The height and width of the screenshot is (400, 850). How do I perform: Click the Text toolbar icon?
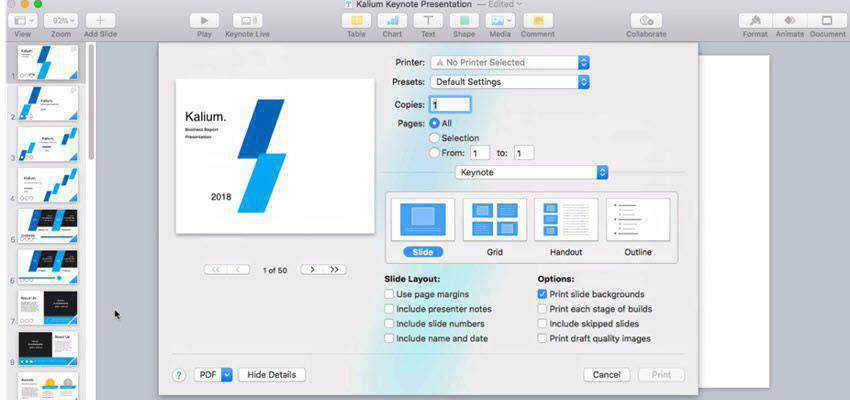click(428, 21)
